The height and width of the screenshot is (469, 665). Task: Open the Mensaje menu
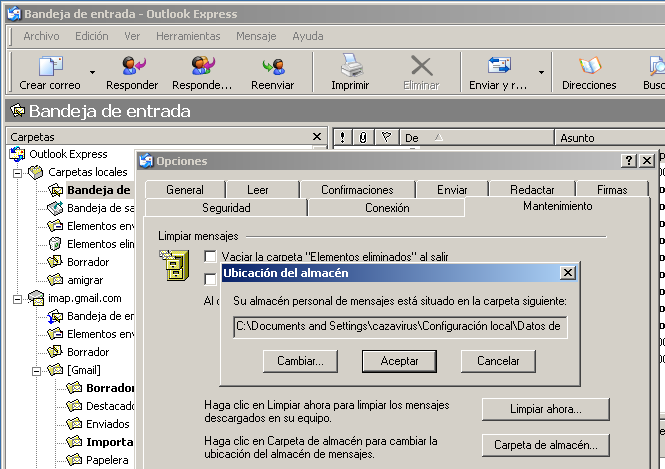pos(256,36)
